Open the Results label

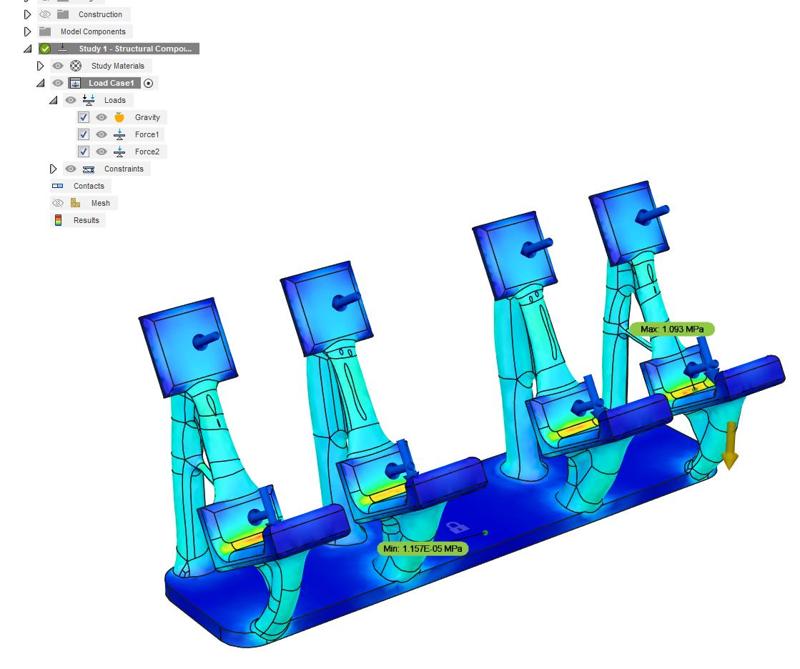86,220
